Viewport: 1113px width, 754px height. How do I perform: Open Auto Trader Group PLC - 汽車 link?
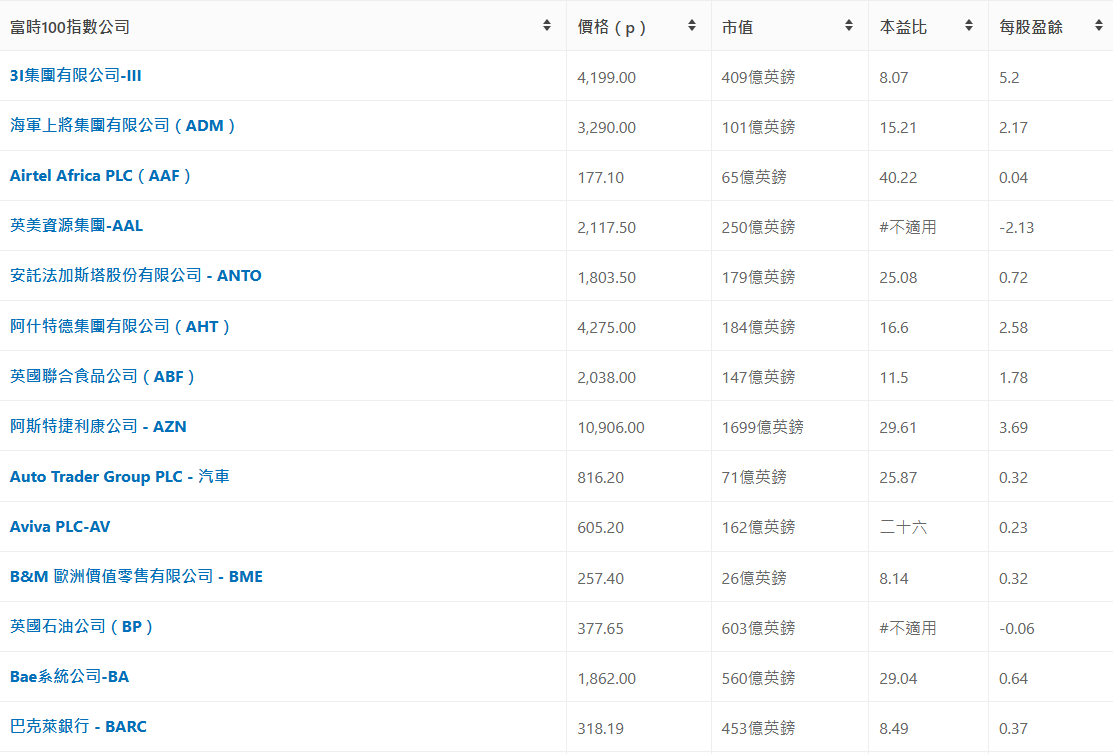pos(119,476)
